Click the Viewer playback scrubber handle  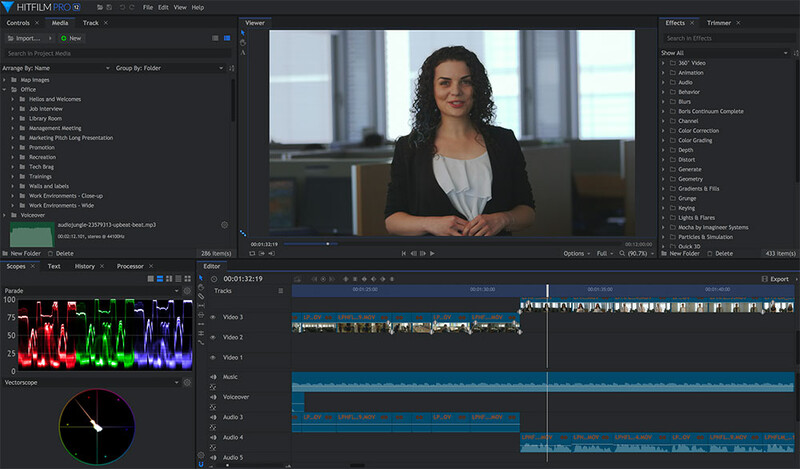pyautogui.click(x=328, y=244)
